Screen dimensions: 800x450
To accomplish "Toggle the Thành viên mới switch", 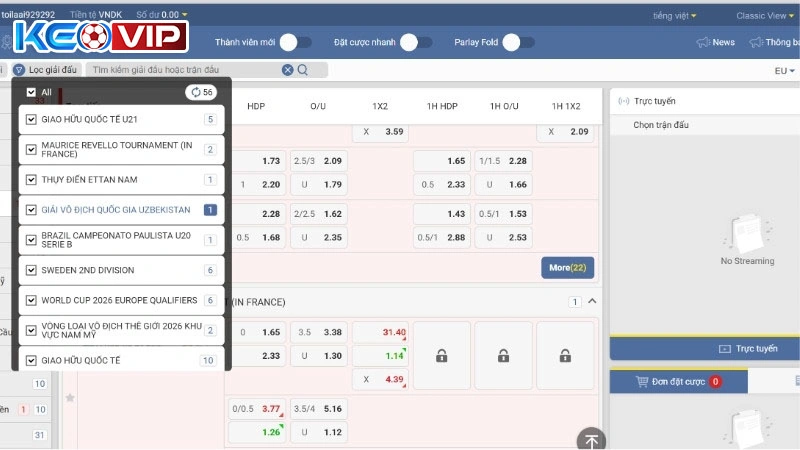I will click(294, 42).
